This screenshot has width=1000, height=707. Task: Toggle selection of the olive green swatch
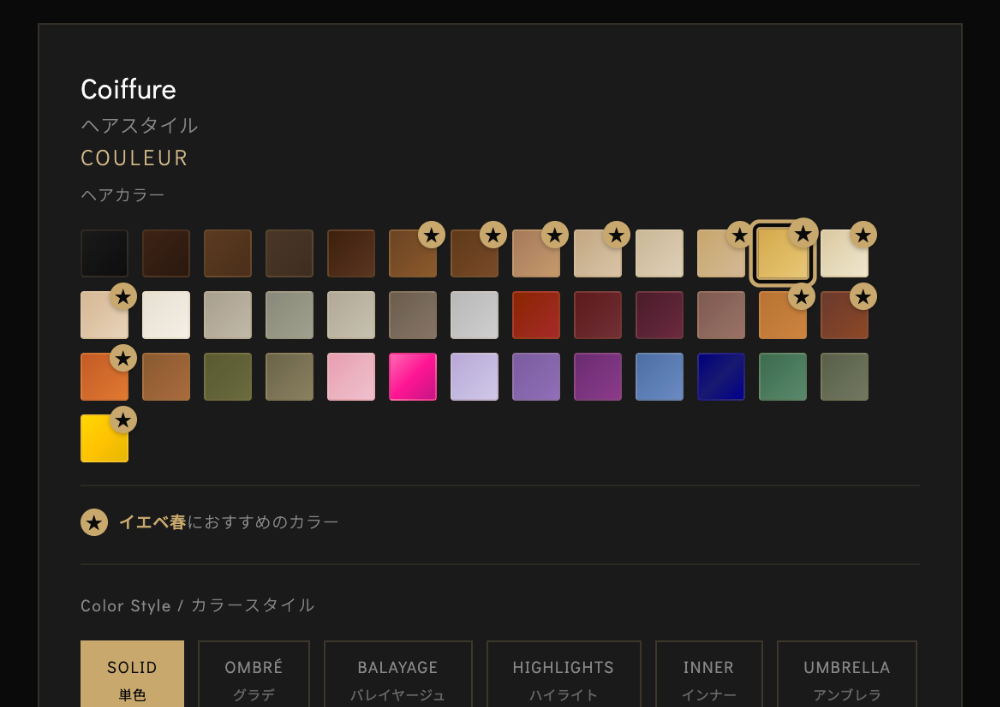(x=227, y=376)
